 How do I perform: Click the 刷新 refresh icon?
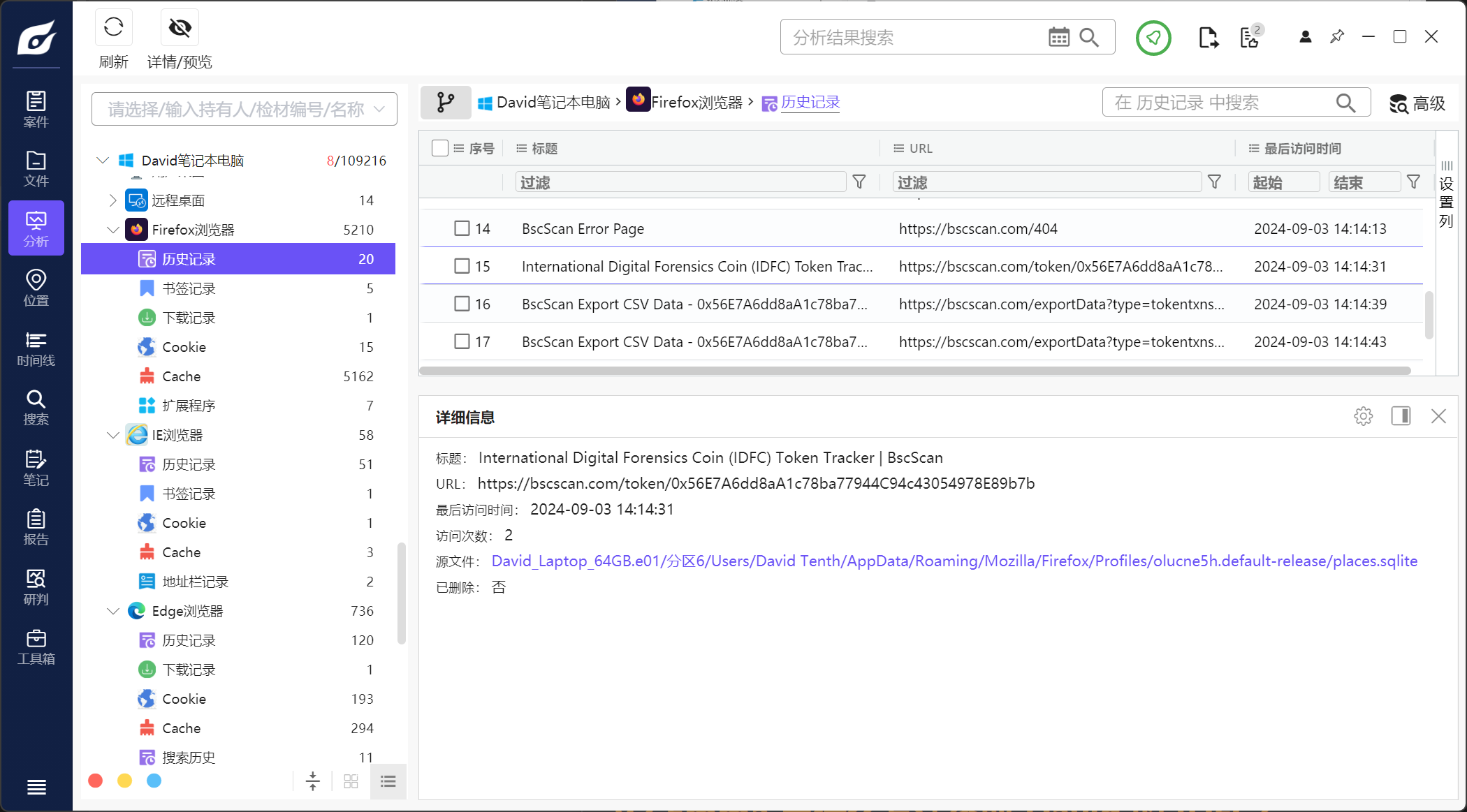113,29
